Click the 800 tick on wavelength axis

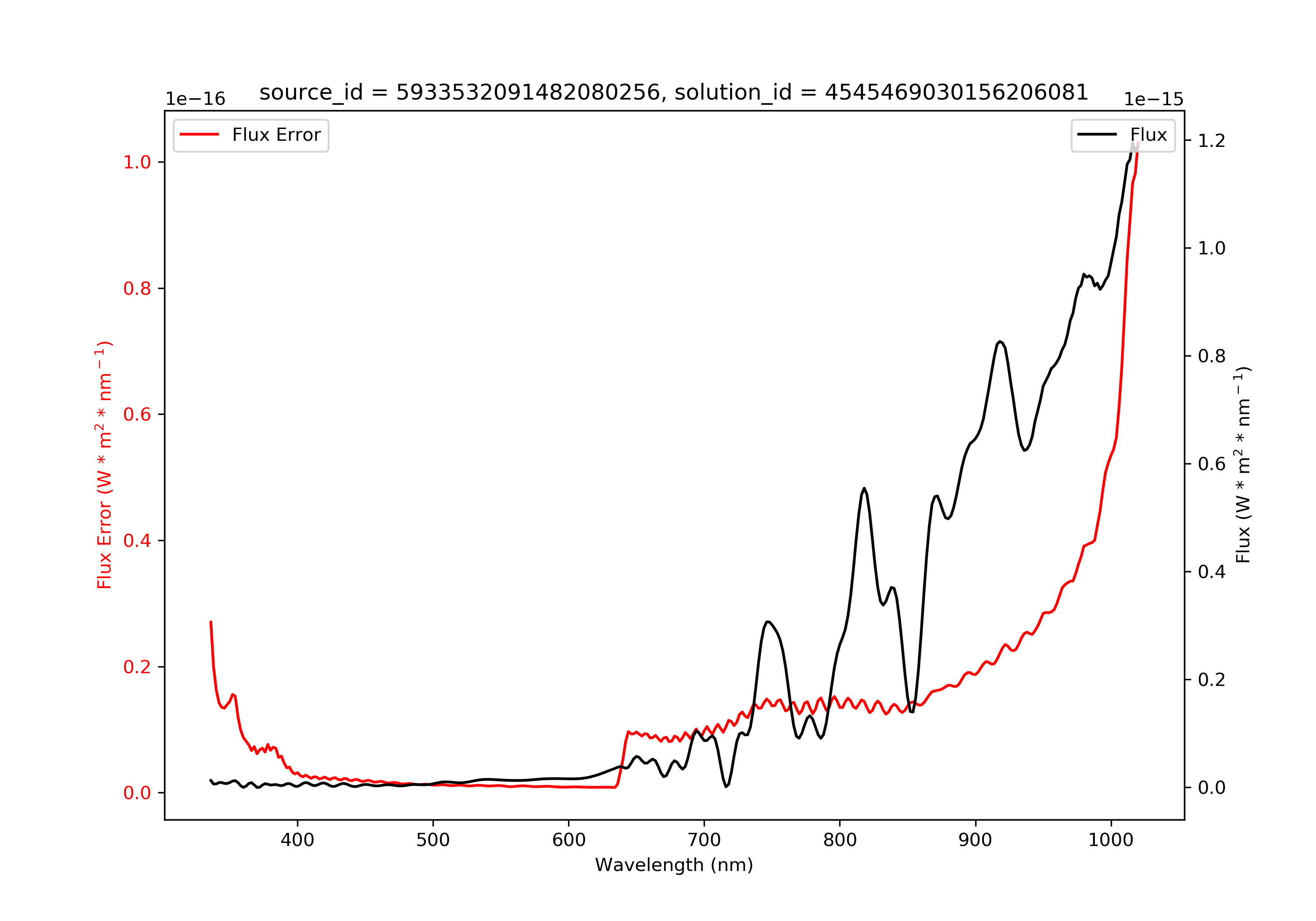pos(840,840)
